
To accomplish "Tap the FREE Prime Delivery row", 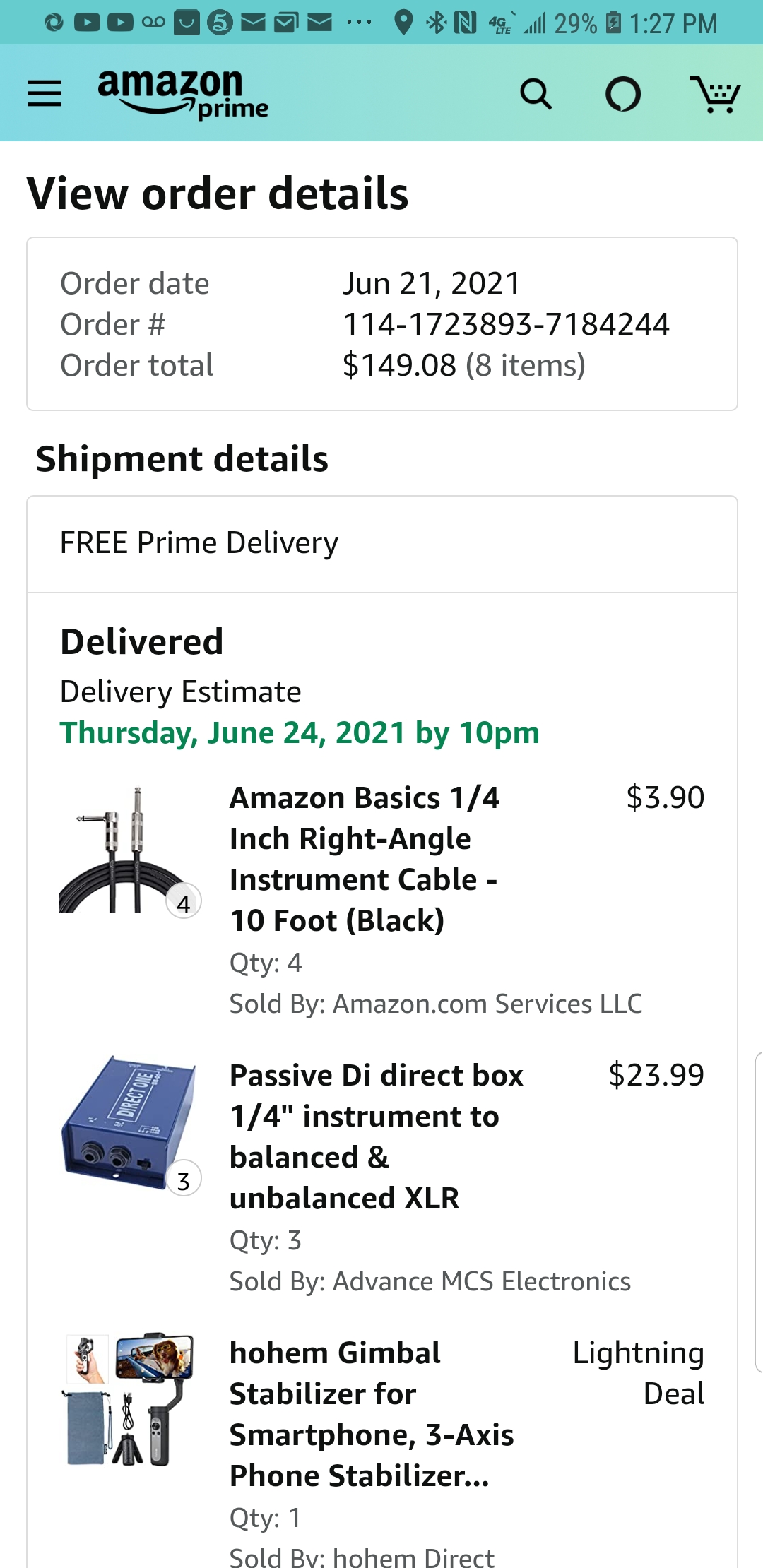I will (x=382, y=543).
